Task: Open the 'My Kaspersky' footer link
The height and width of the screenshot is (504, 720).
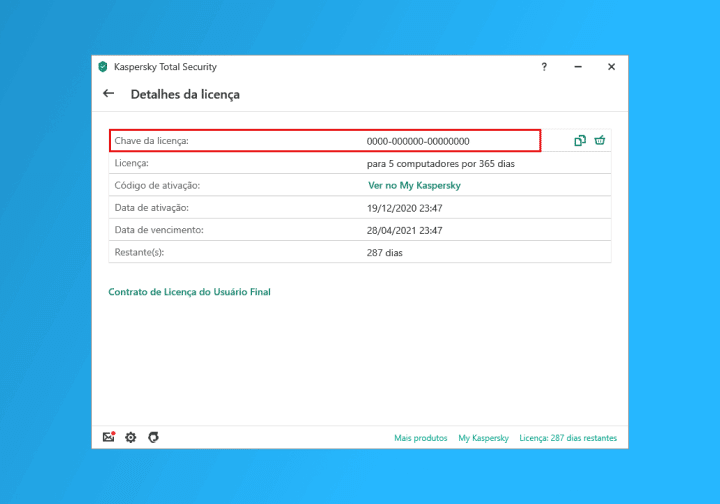Action: (483, 438)
